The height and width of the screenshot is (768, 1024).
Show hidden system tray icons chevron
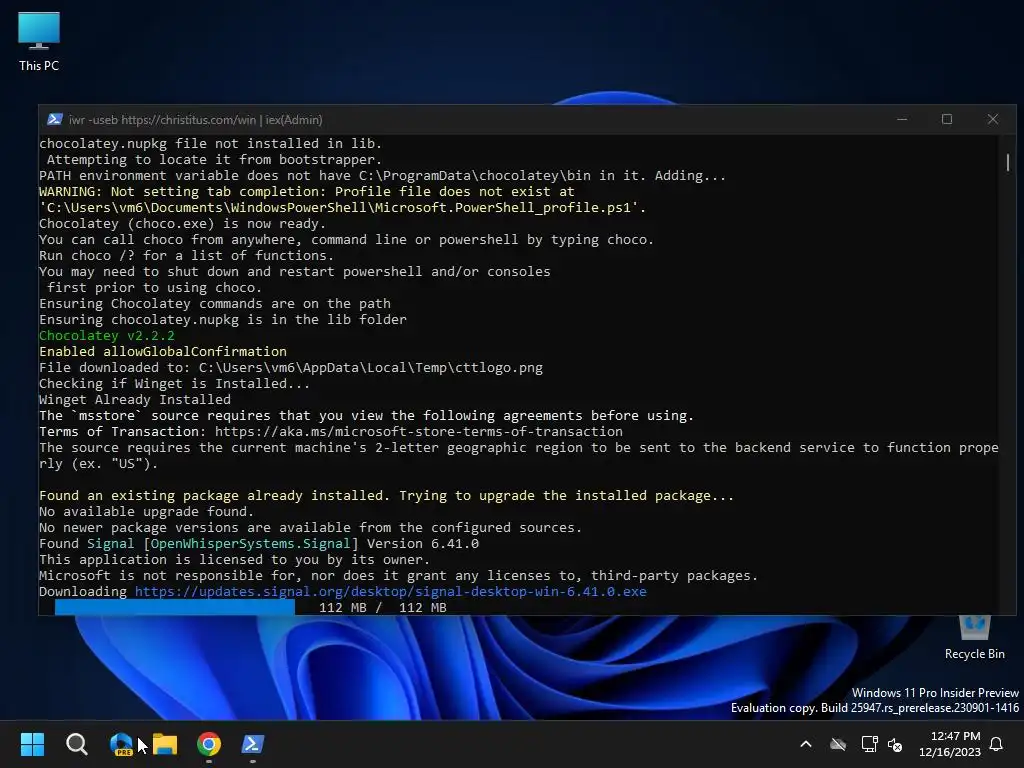click(806, 744)
